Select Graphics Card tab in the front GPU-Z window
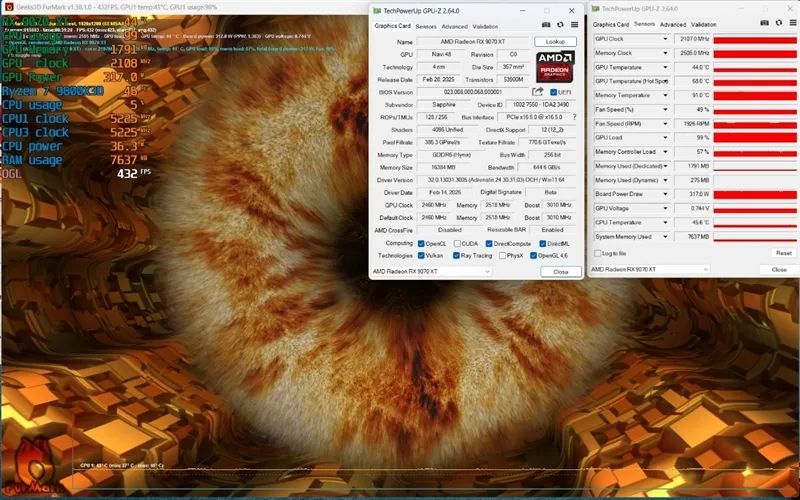The width and height of the screenshot is (800, 500). 392,26
